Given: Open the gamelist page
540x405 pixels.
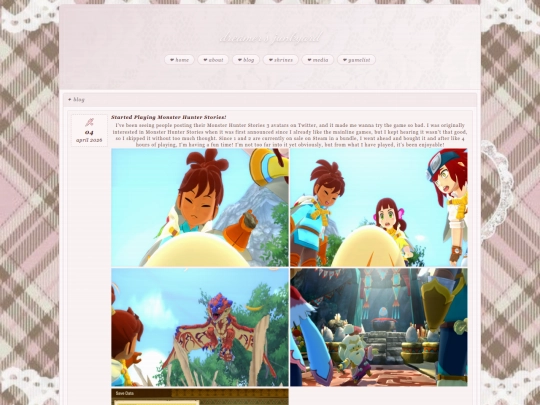Looking at the screenshot, I should point(356,60).
